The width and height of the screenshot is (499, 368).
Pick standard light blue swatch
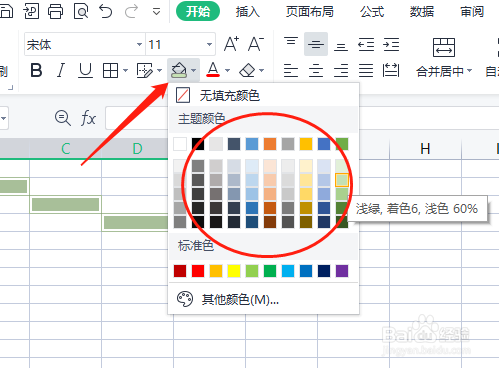tap(288, 271)
